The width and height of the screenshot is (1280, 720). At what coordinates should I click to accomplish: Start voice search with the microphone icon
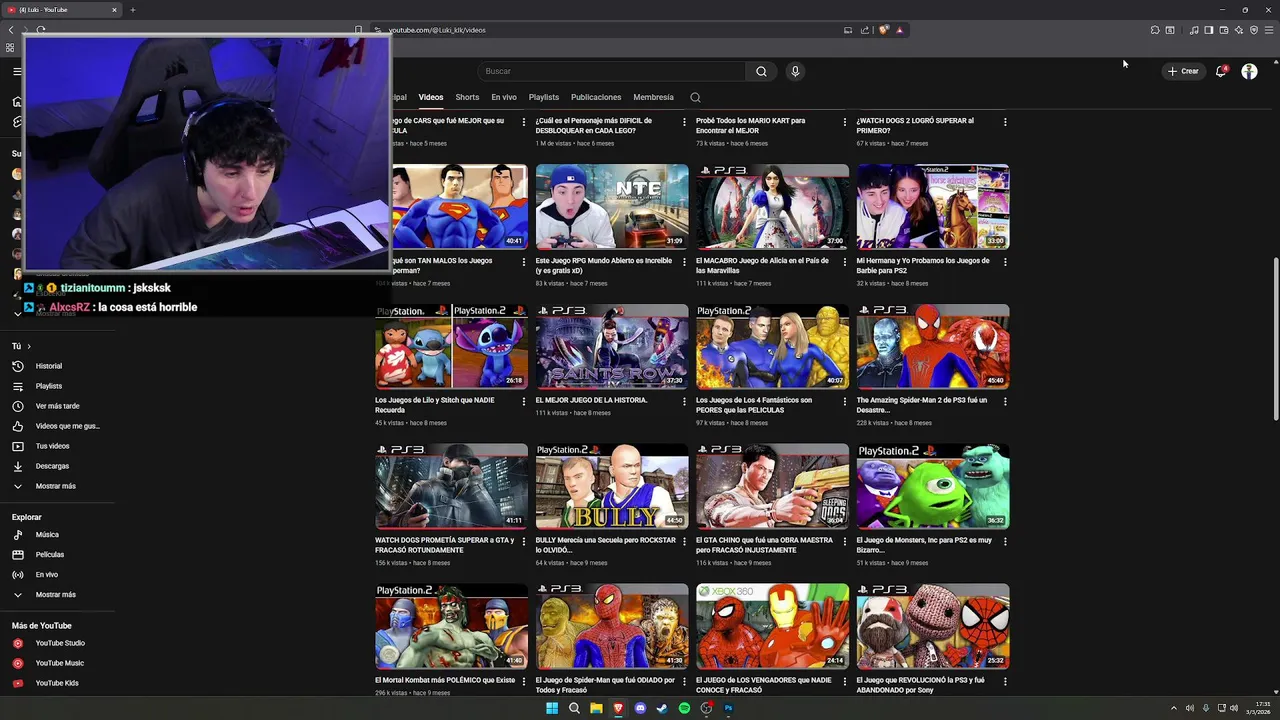795,71
